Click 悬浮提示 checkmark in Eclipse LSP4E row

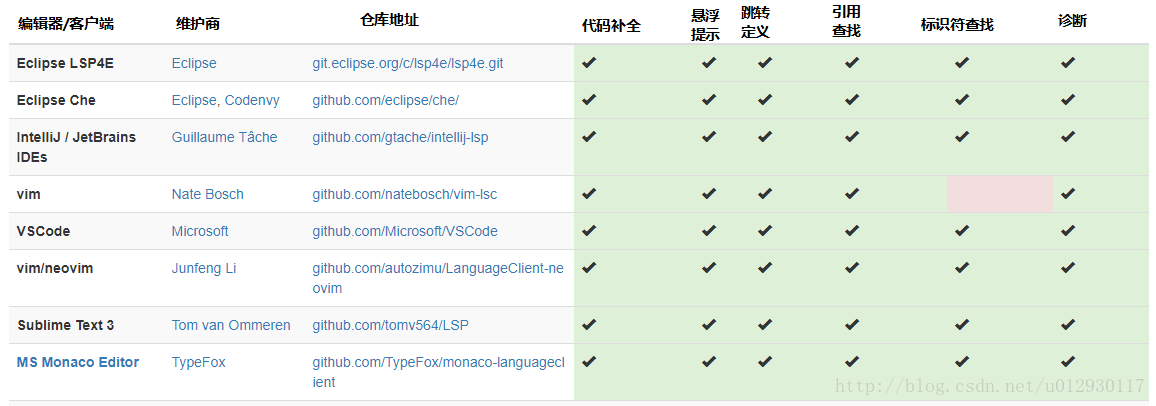point(708,63)
